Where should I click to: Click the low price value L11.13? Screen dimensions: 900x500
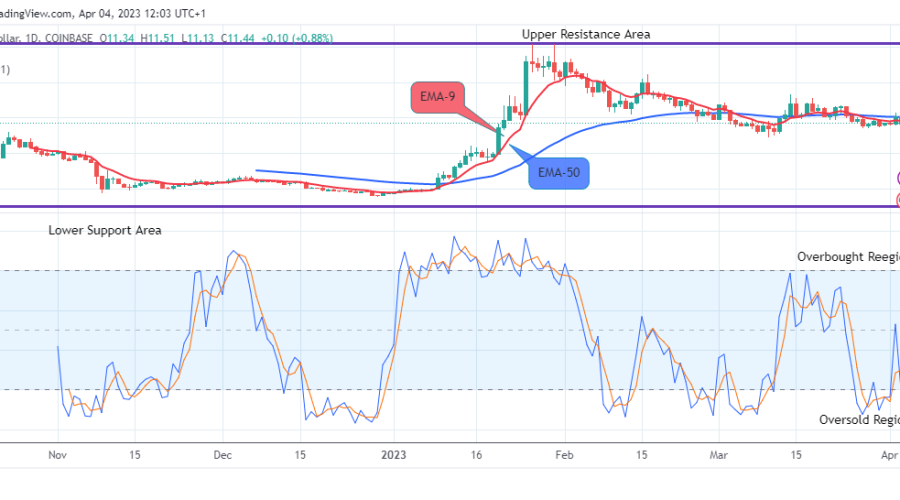click(x=197, y=38)
